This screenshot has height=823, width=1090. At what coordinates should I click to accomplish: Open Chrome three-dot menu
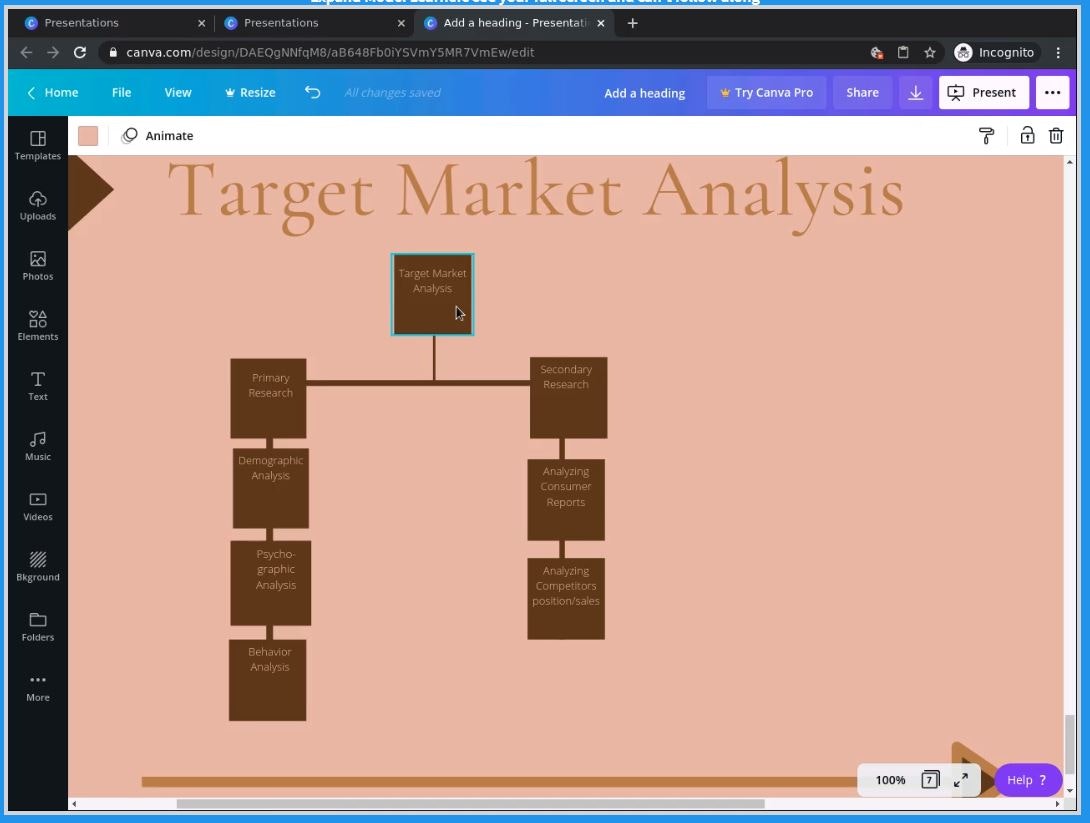[1057, 52]
